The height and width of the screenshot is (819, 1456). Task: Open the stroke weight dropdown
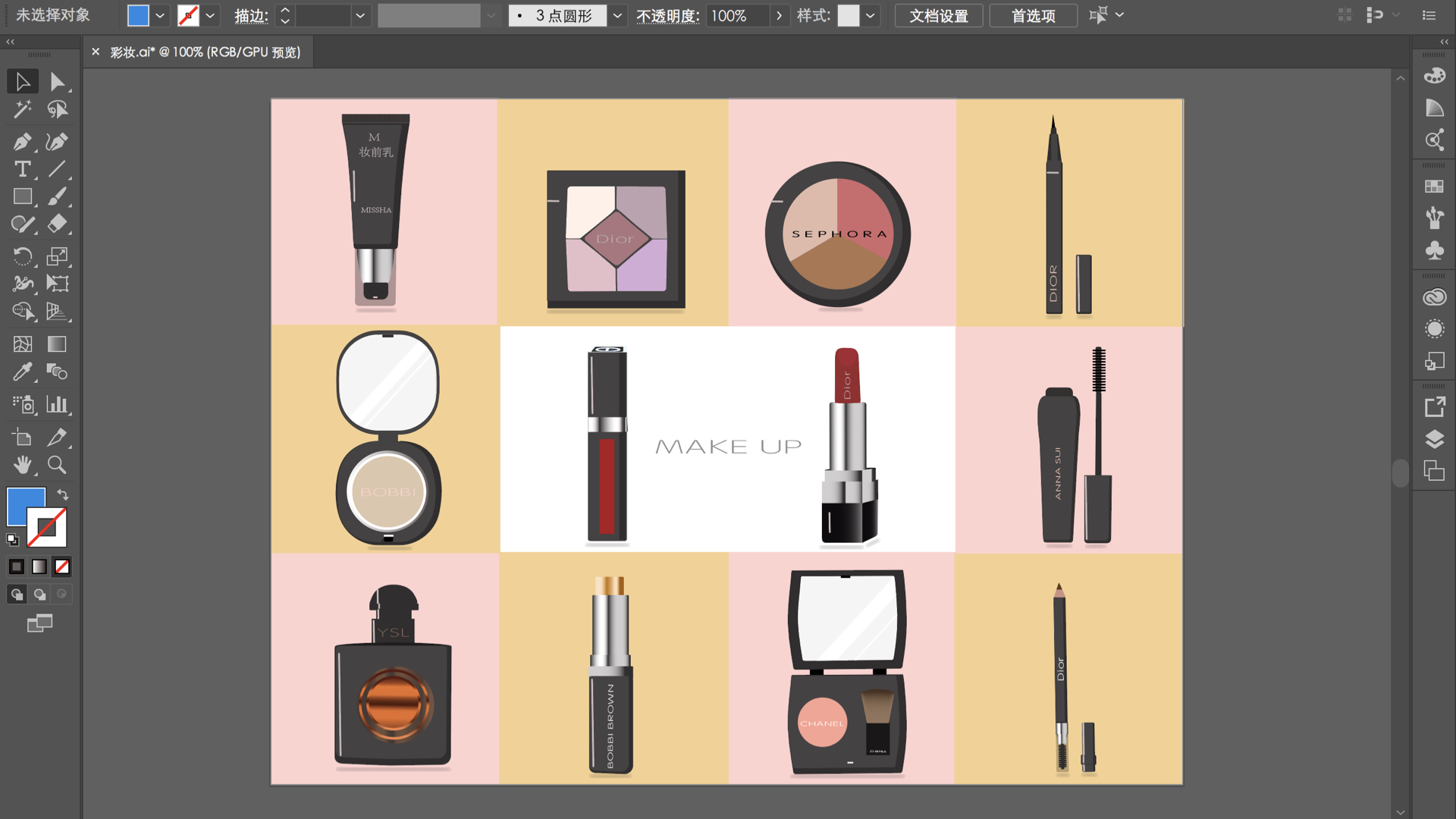coord(360,15)
